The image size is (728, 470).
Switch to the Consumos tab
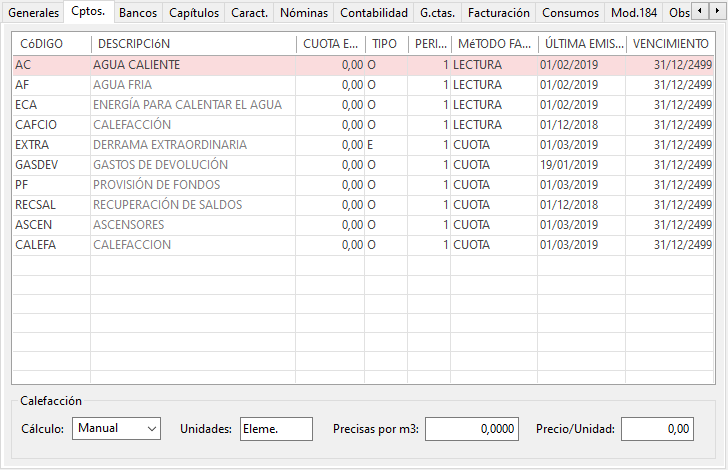click(570, 13)
